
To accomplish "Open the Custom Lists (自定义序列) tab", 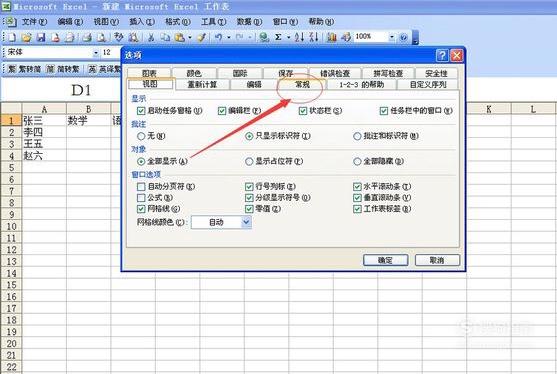I will (428, 85).
